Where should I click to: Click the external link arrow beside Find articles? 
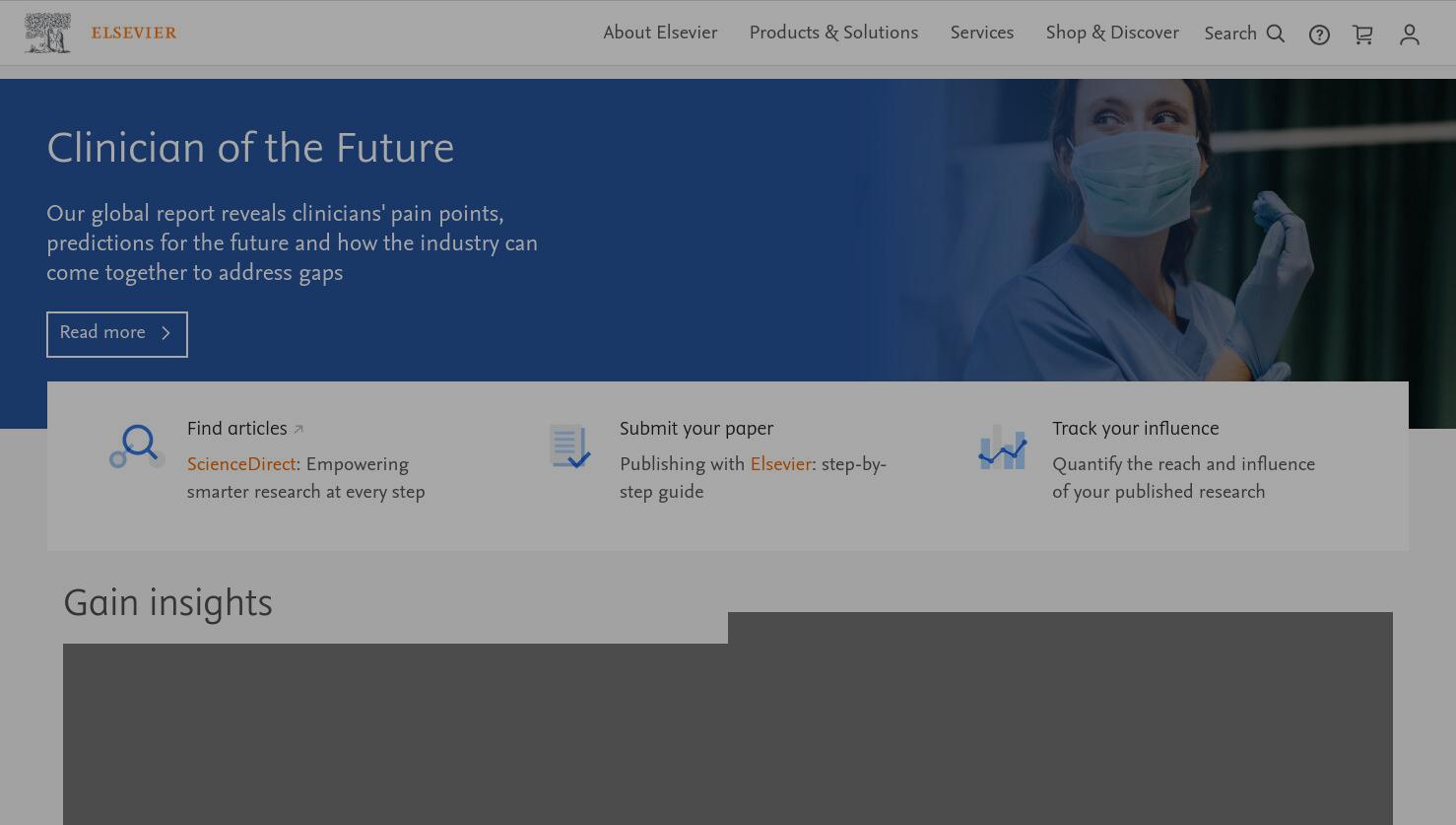(x=298, y=429)
